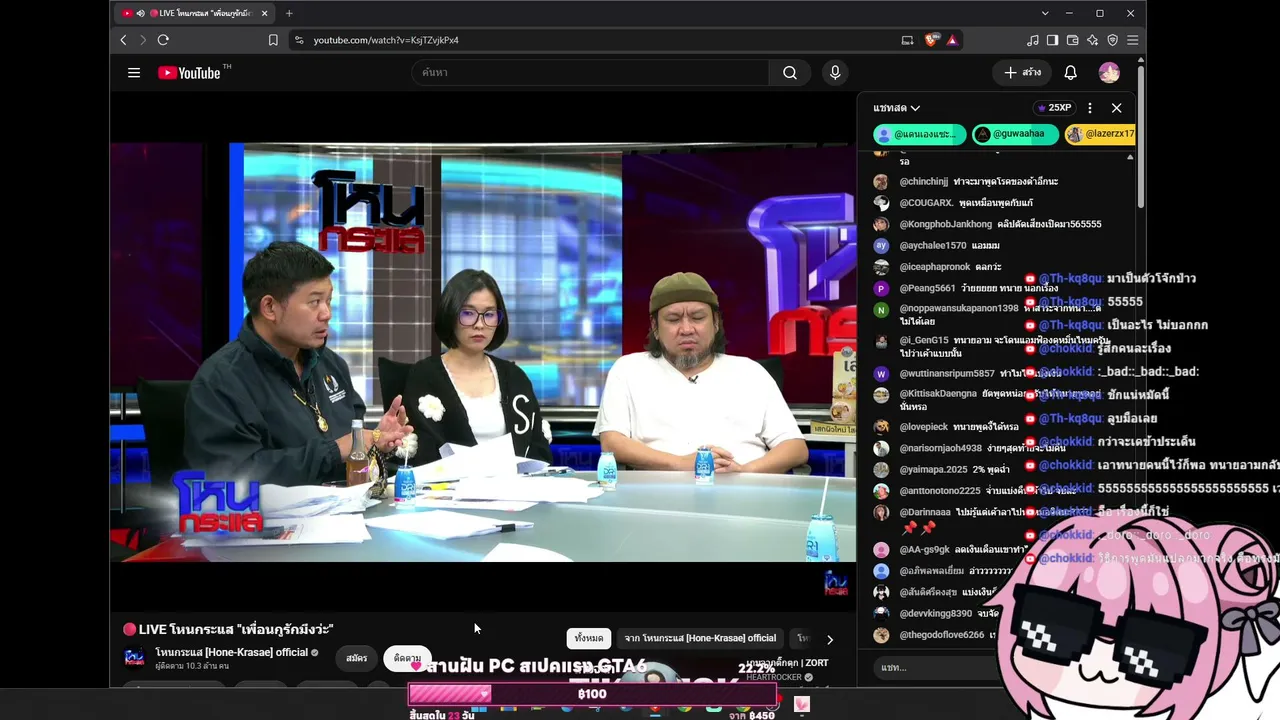Open @KongphobJankhong username in chat
The image size is (1280, 720).
(x=946, y=224)
